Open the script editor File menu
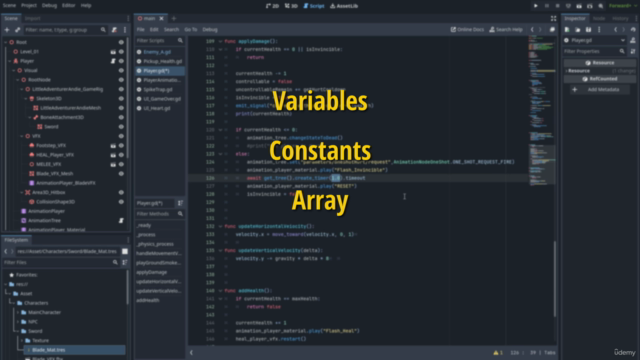 point(140,29)
